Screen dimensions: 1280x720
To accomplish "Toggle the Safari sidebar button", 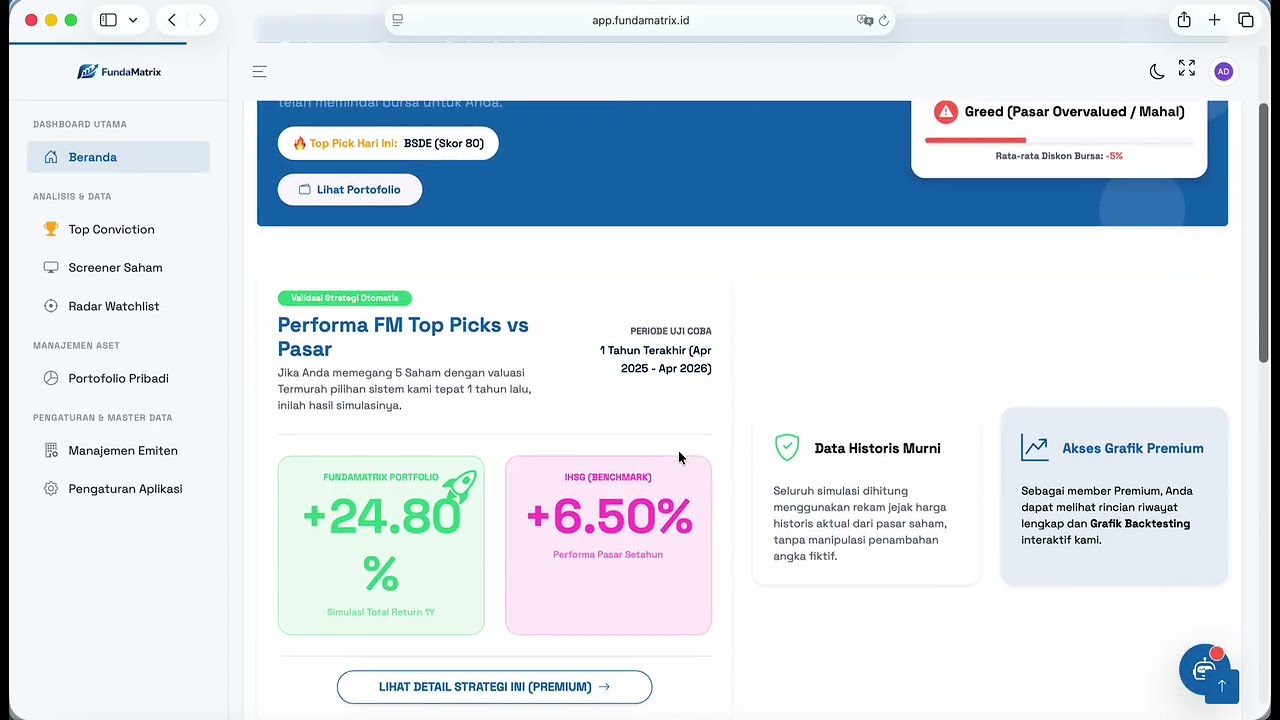I will [x=108, y=20].
